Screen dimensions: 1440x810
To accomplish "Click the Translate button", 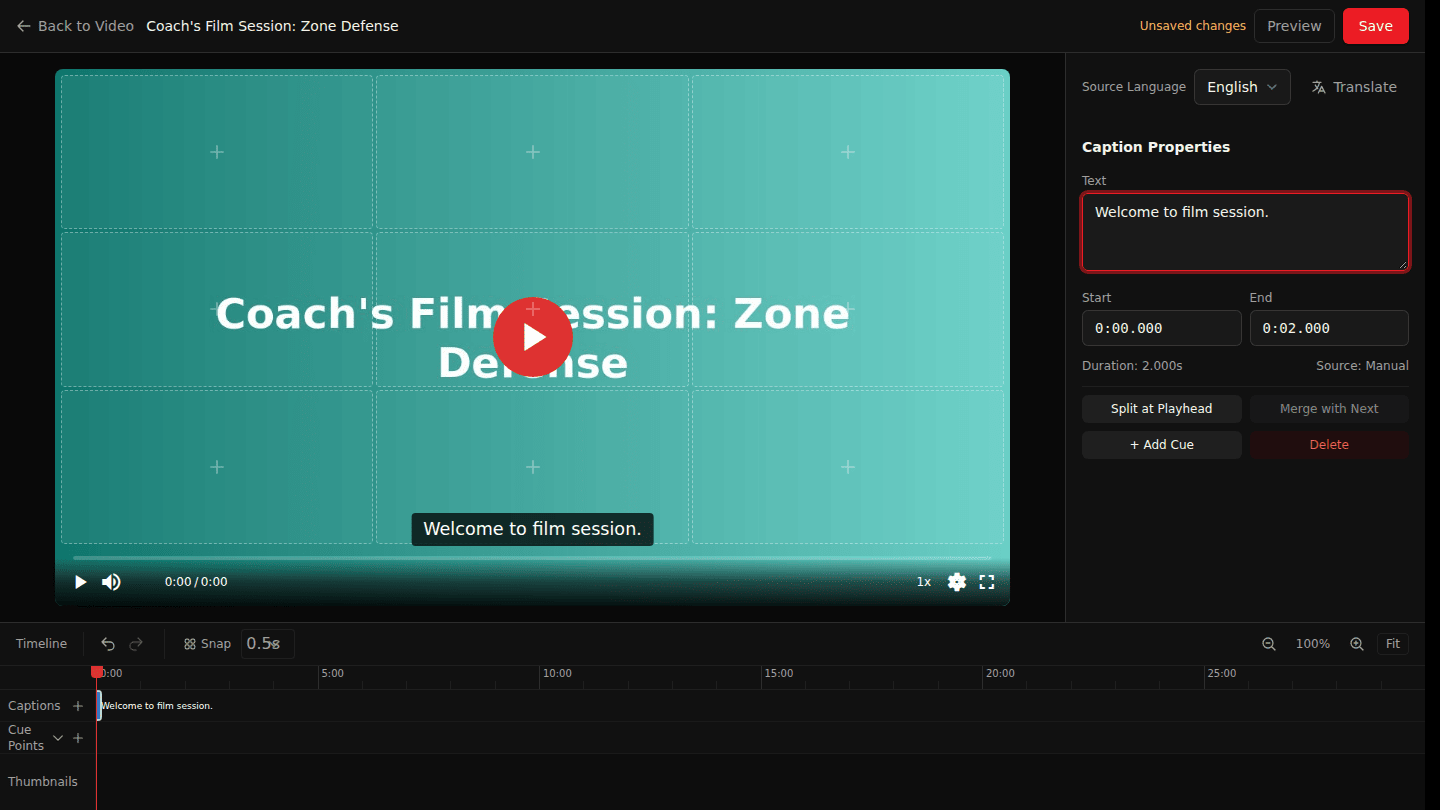I will [1354, 87].
